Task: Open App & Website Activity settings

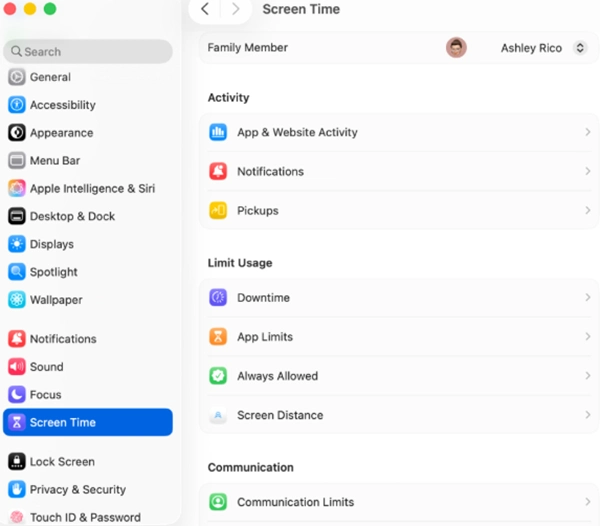Action: click(399, 132)
